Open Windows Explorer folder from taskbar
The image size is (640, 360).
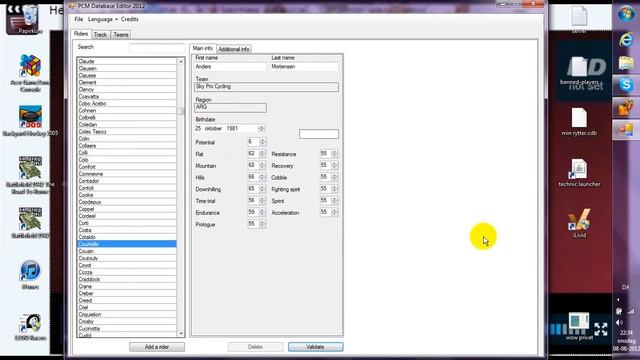(626, 62)
